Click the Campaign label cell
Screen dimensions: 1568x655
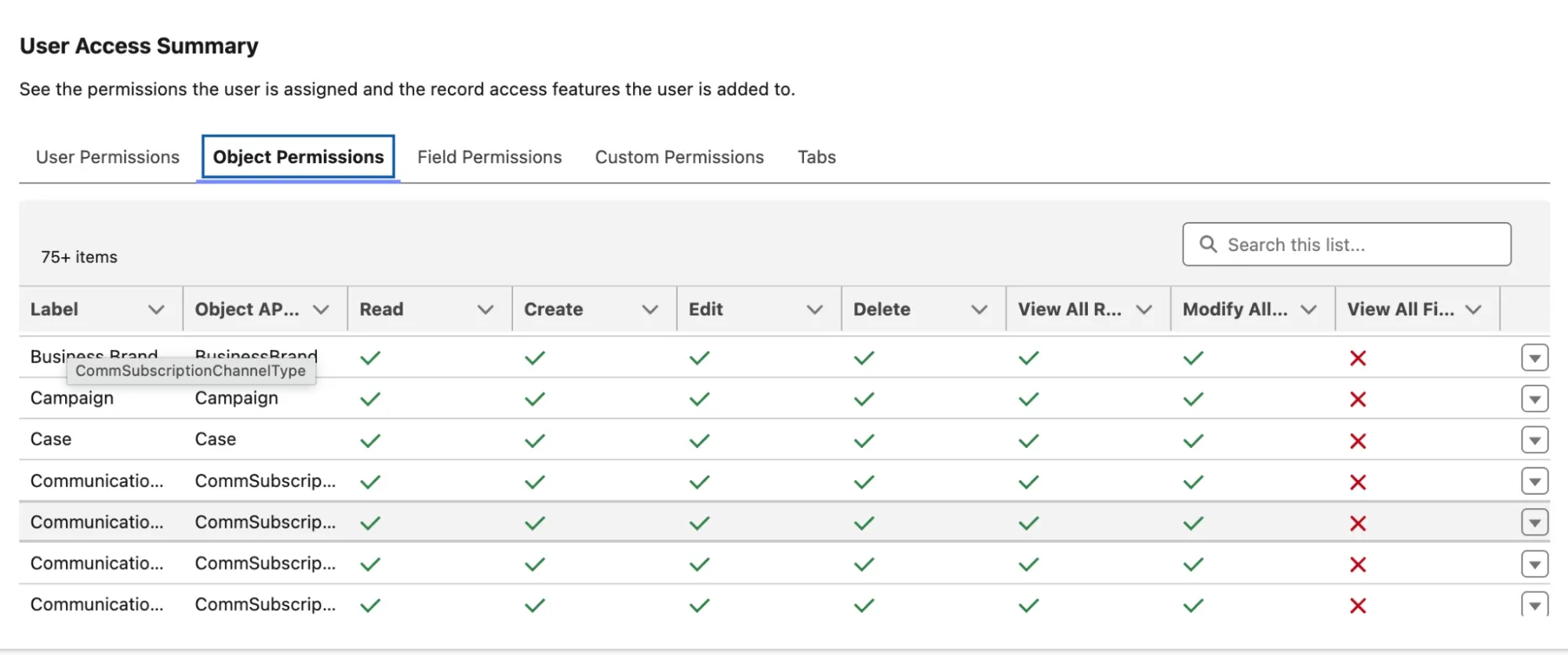tap(72, 398)
